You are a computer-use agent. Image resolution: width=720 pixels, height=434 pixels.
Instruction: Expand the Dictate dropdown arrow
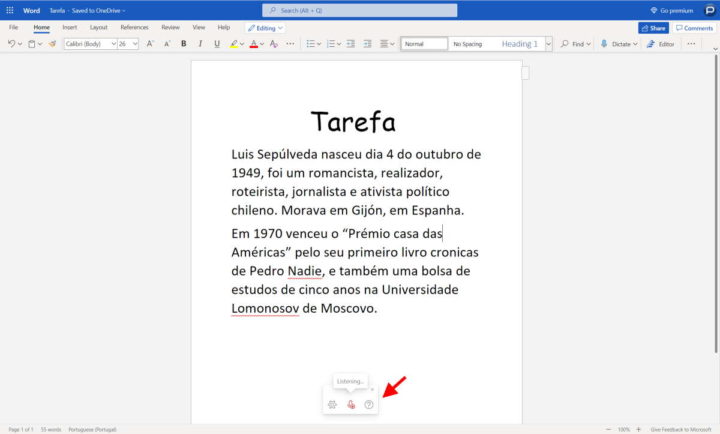pos(635,44)
